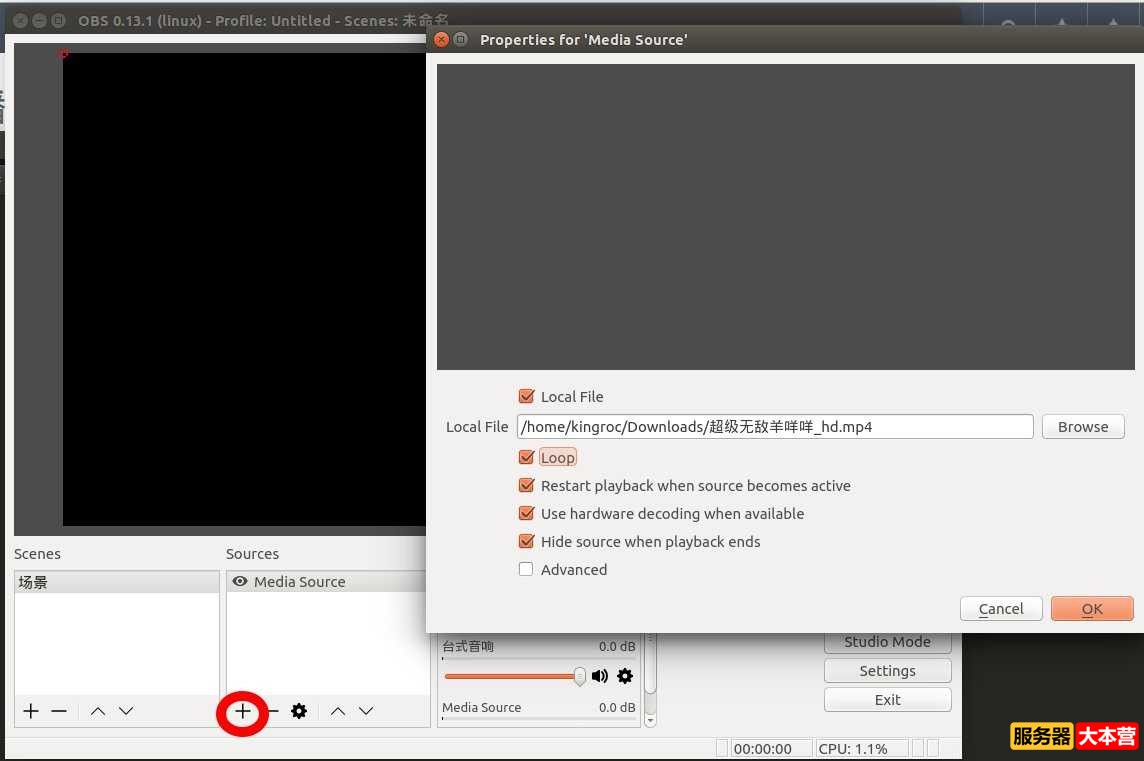Open audio mixer options via its gear icon
Viewport: 1144px width, 761px height.
624,677
